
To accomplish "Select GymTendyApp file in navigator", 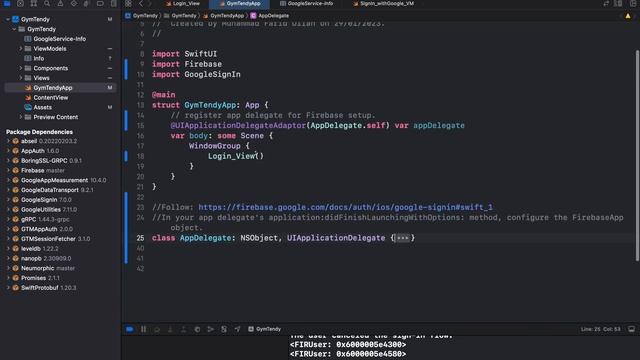I will (60, 88).
